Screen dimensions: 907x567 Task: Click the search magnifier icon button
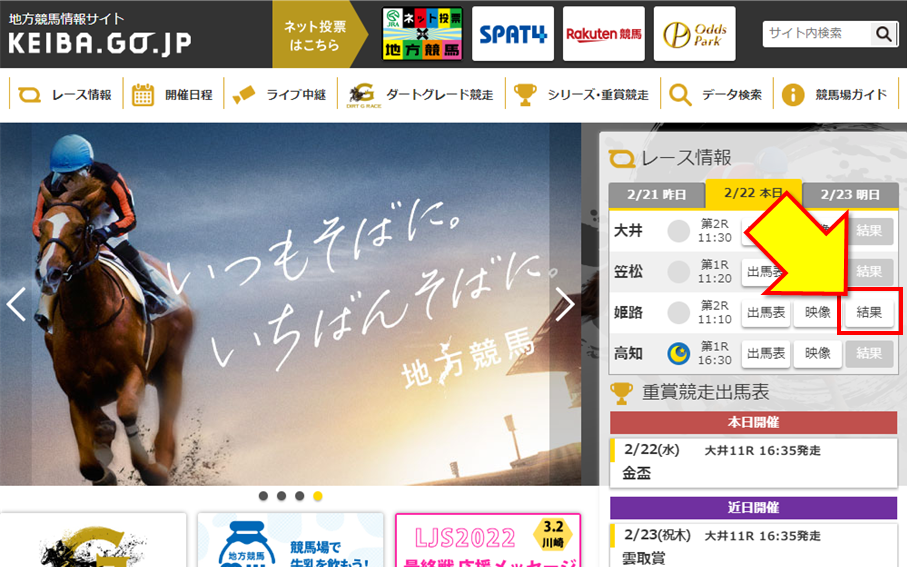[884, 34]
